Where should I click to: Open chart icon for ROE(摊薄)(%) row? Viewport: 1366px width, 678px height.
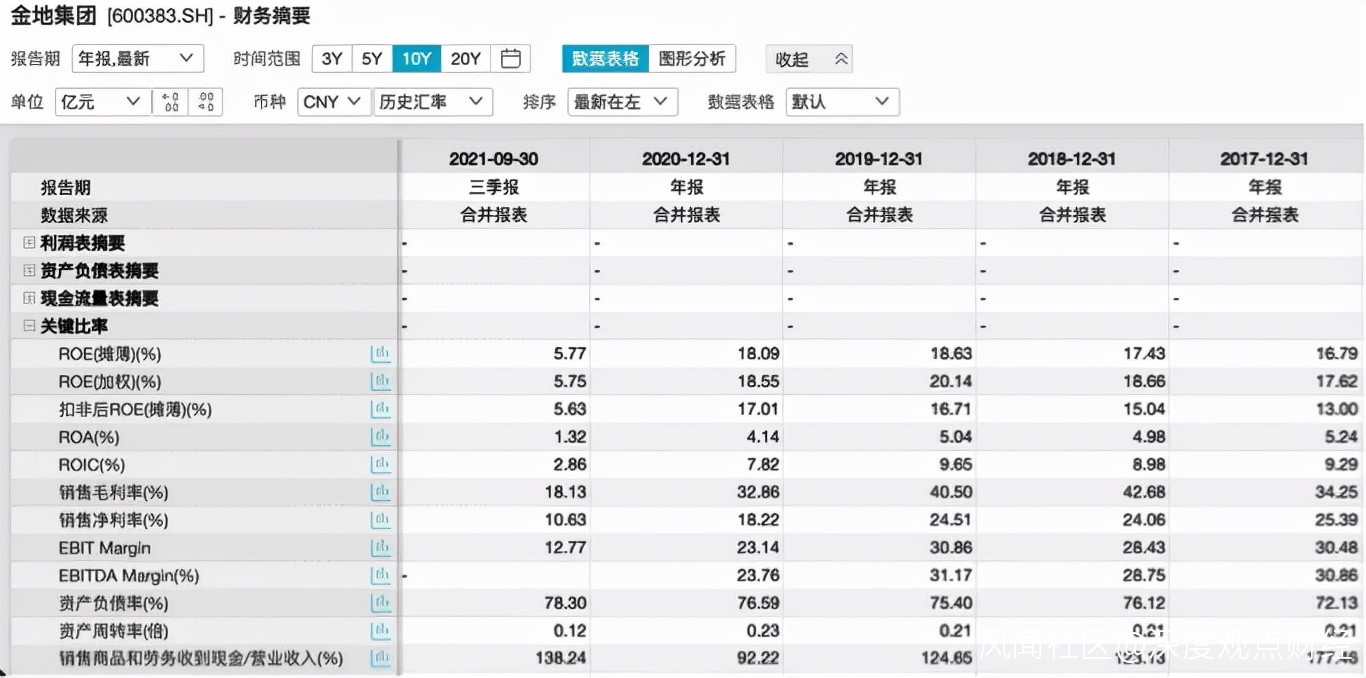380,354
